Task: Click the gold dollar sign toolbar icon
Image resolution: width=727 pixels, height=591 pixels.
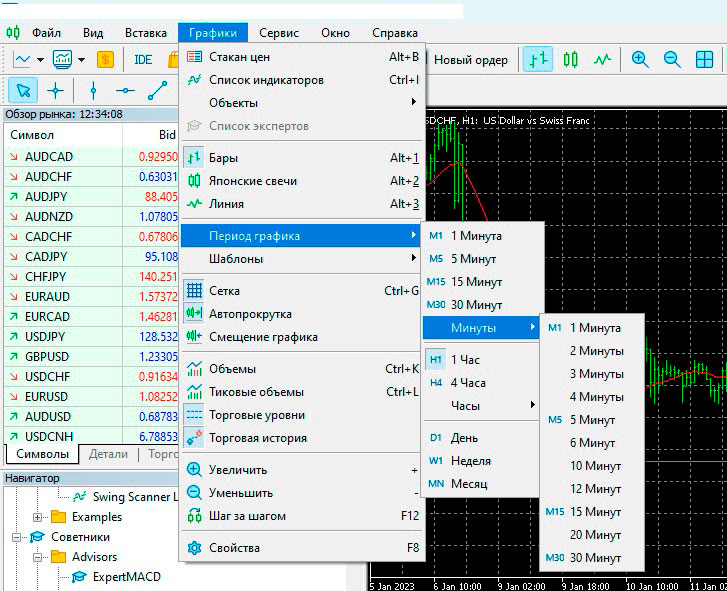Action: click(x=105, y=60)
